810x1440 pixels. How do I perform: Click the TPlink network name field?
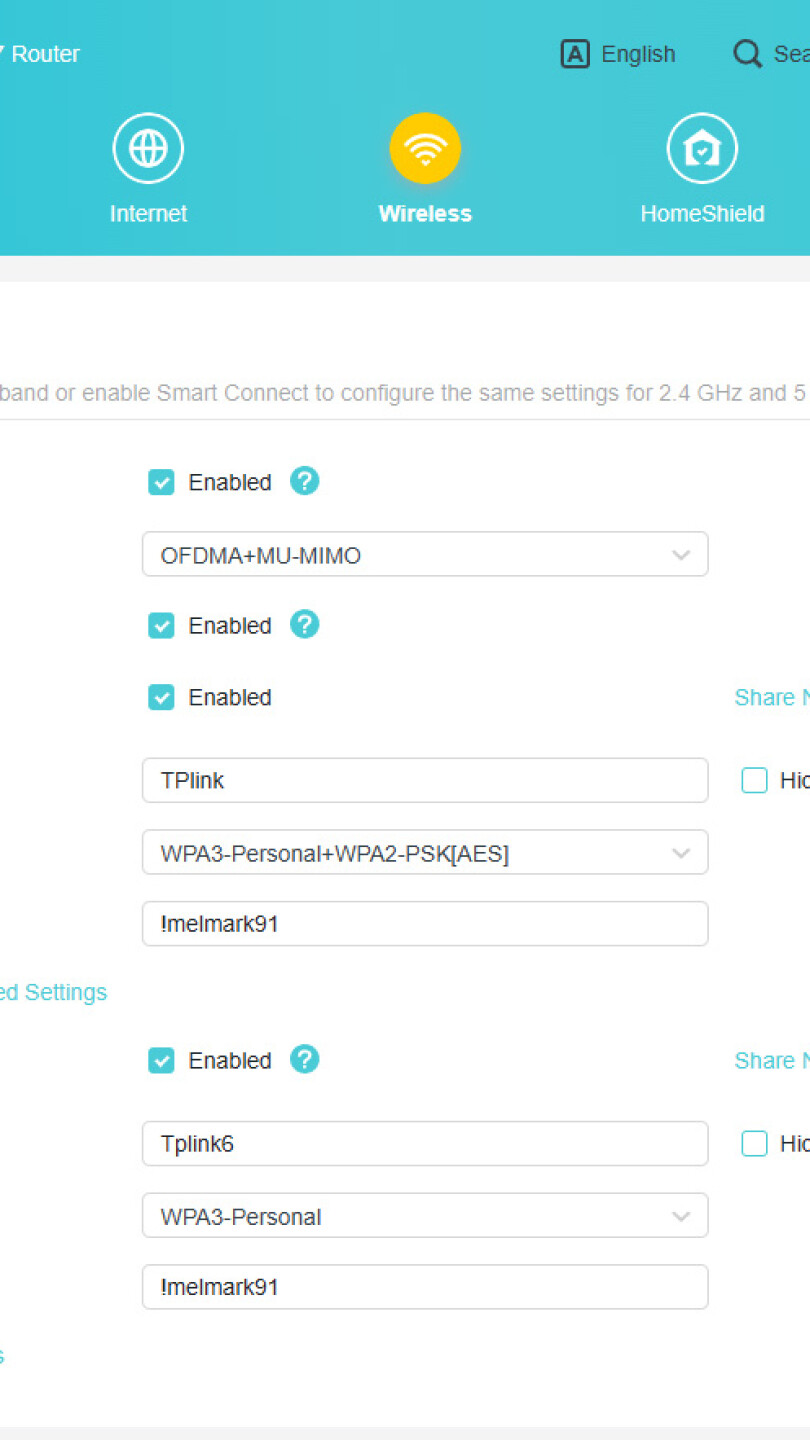point(425,780)
